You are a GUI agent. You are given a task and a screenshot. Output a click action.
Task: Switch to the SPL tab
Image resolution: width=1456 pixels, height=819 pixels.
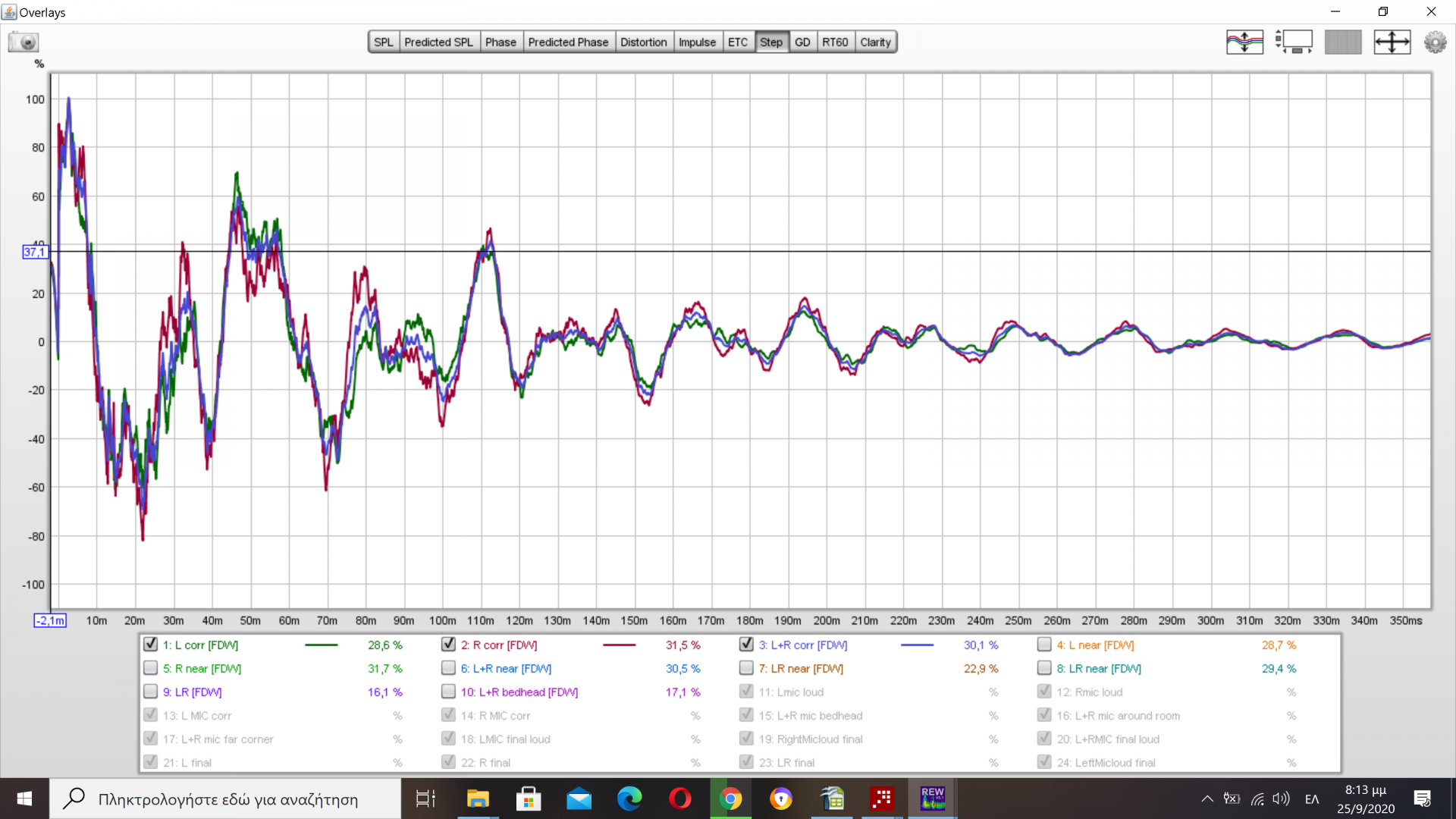(384, 42)
